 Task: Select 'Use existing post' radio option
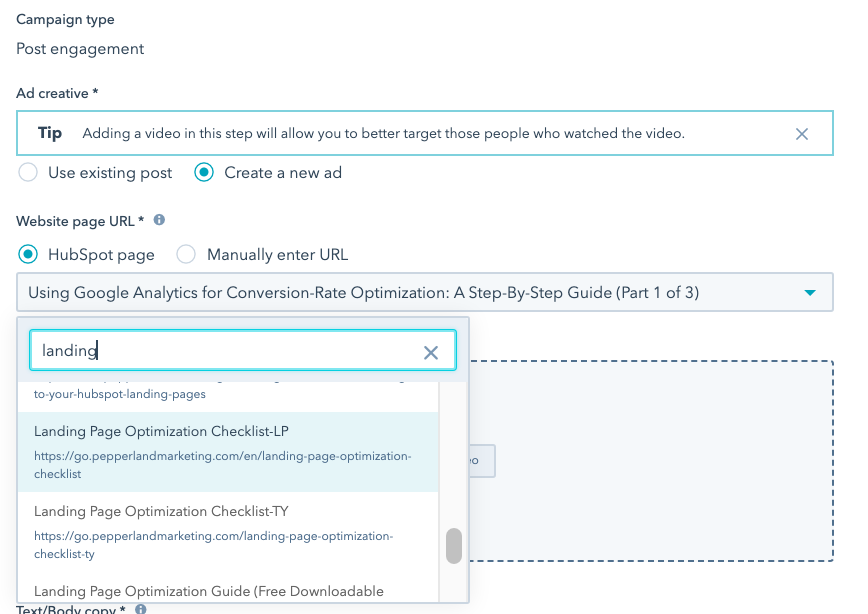point(28,173)
